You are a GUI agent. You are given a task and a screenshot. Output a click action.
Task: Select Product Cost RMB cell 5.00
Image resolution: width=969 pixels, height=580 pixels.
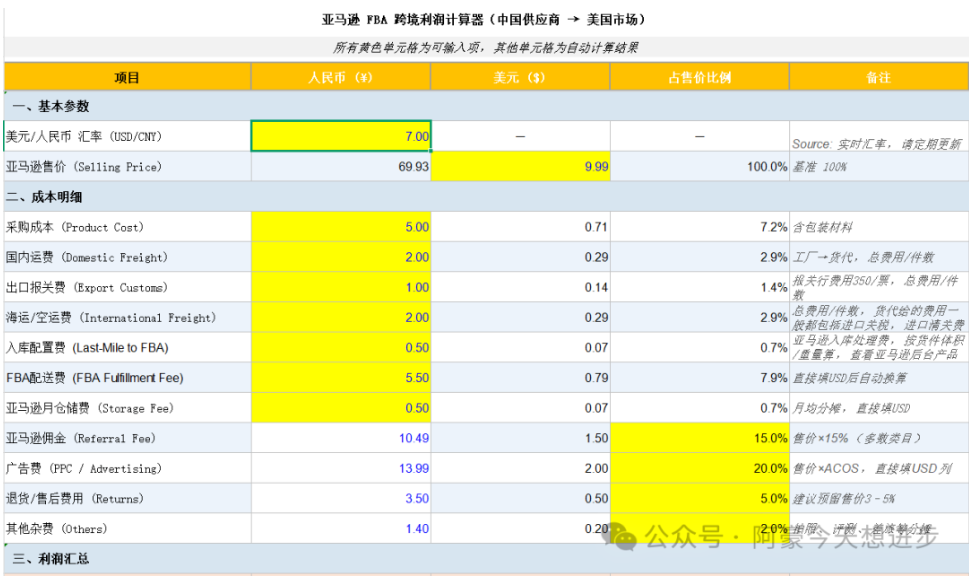tap(341, 227)
